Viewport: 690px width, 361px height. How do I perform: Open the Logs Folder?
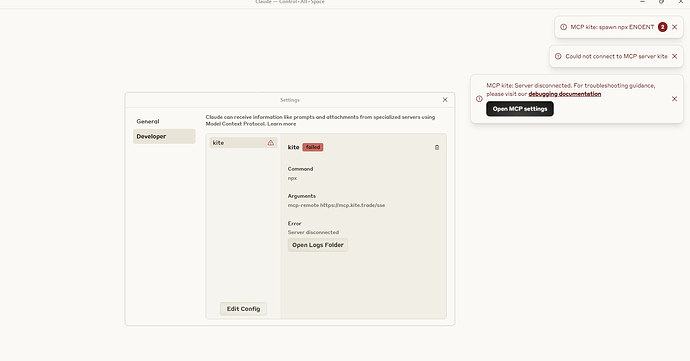pyautogui.click(x=318, y=245)
